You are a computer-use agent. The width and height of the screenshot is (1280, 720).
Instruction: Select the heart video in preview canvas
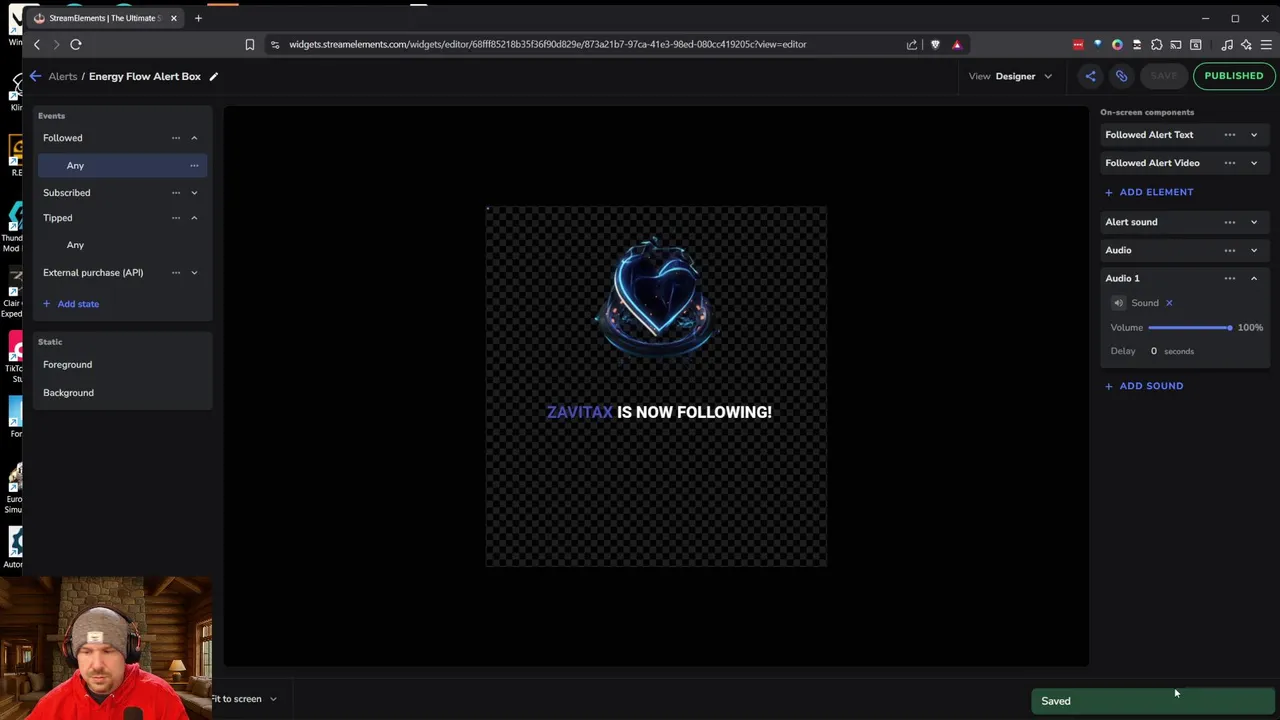656,297
